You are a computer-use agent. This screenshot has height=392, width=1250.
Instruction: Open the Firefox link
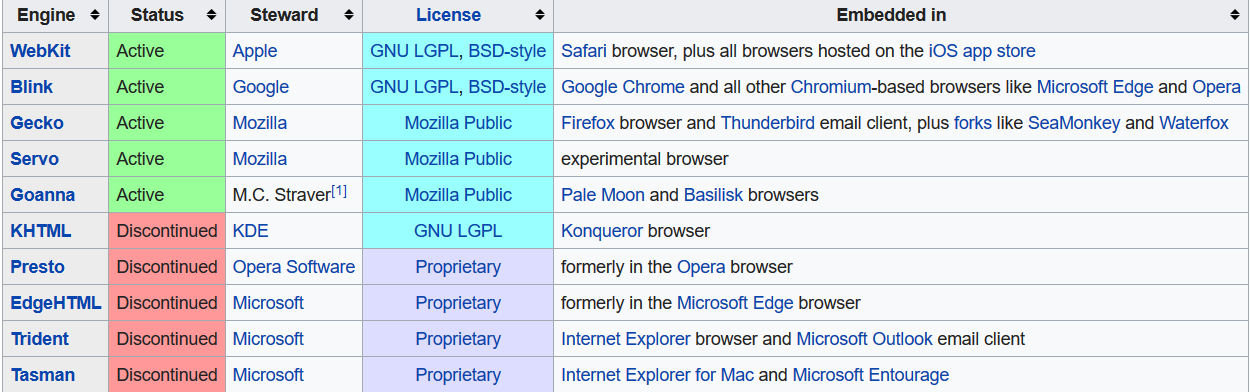tap(588, 123)
